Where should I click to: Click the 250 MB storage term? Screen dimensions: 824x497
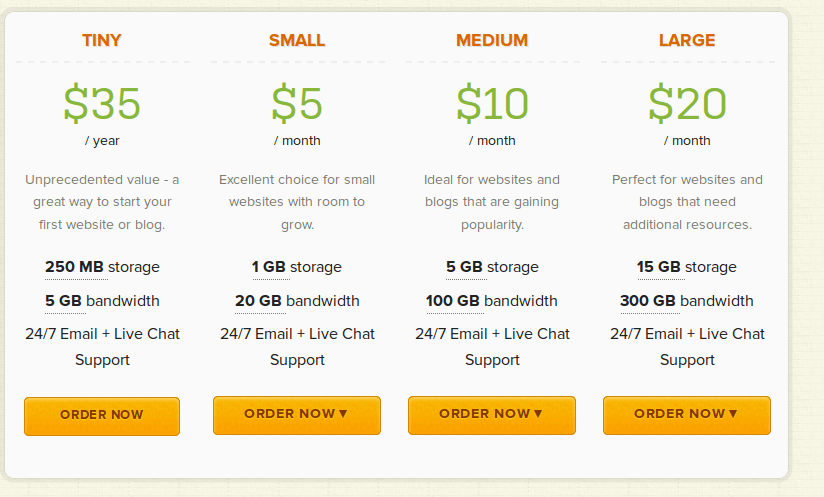click(76, 267)
